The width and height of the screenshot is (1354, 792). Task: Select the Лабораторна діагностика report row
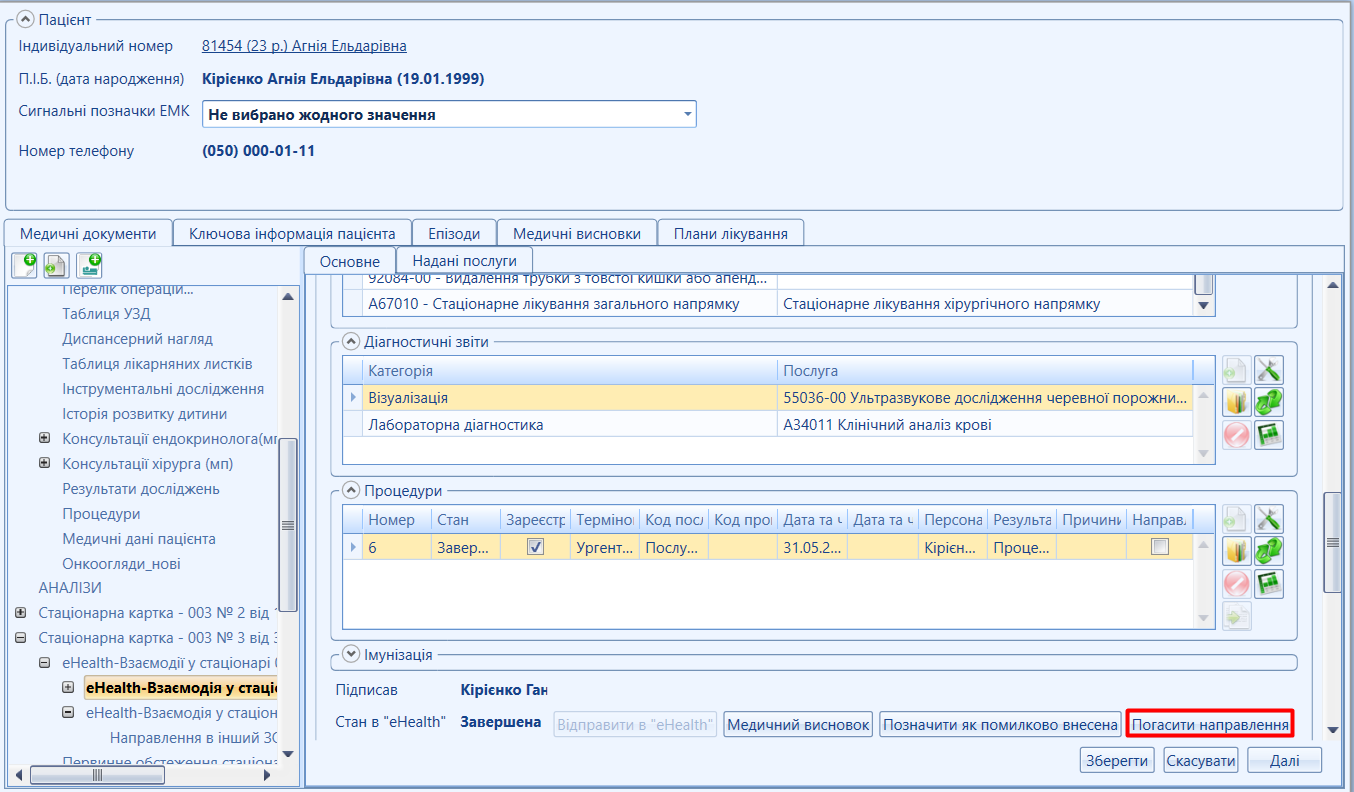(x=768, y=425)
